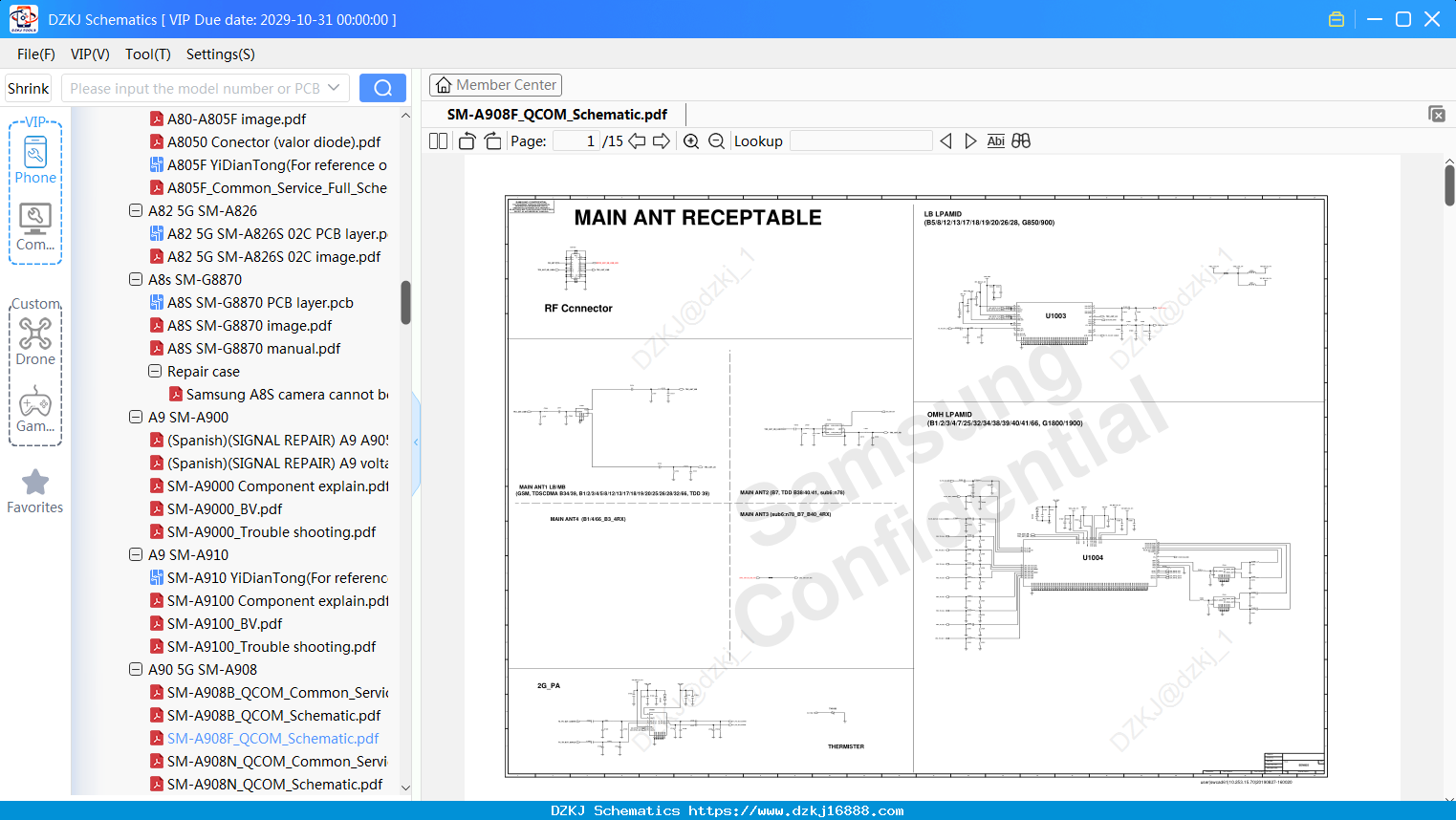Viewport: 1456px width, 820px height.
Task: Close the open PDF tab icon
Action: [x=1436, y=114]
